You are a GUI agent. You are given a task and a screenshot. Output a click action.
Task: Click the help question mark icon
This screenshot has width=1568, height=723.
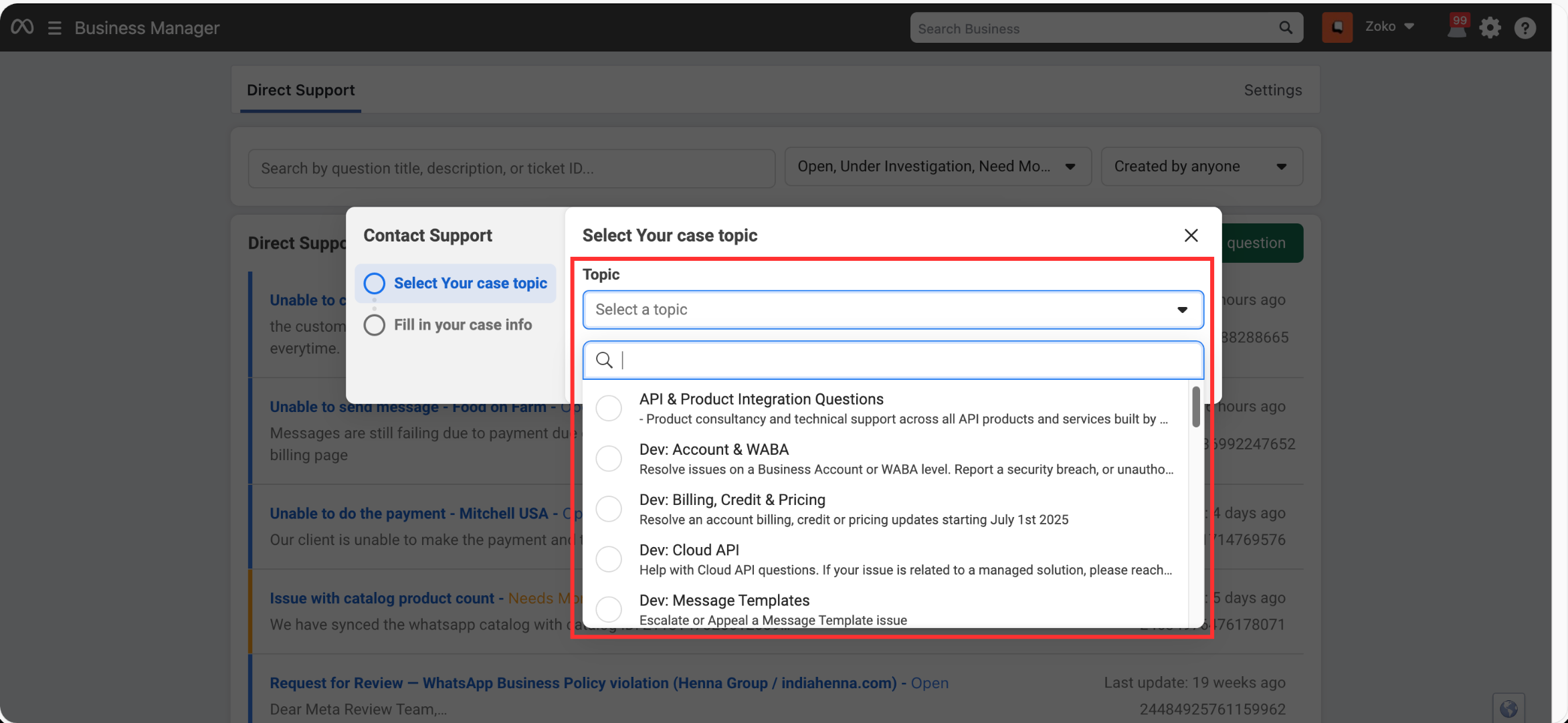tap(1525, 28)
